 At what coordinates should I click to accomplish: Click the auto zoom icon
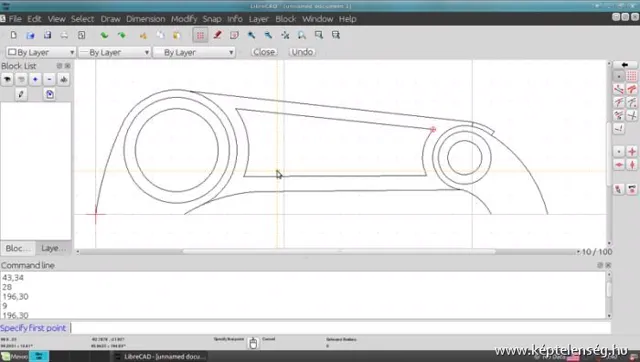pos(285,35)
